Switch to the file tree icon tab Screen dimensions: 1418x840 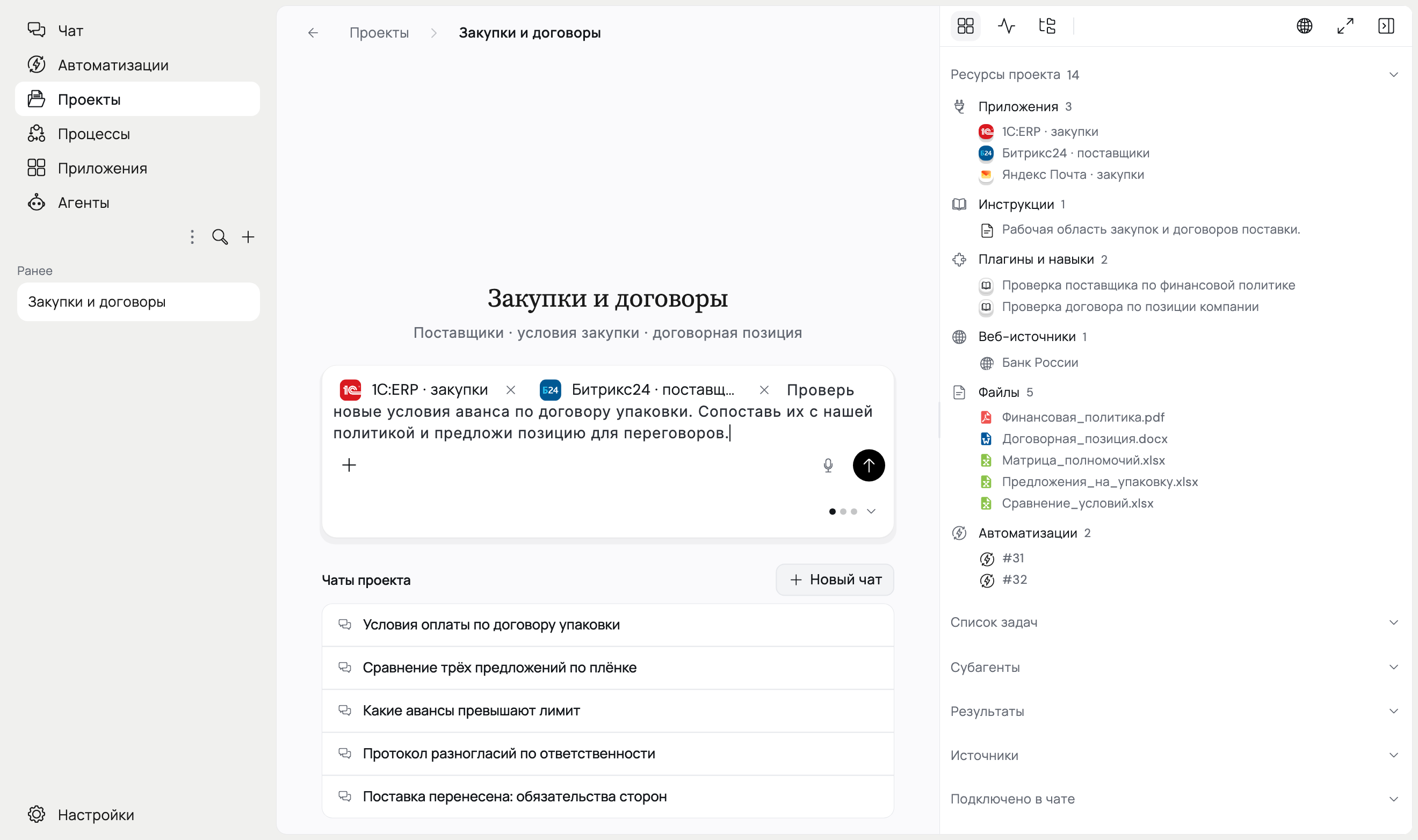point(1047,25)
